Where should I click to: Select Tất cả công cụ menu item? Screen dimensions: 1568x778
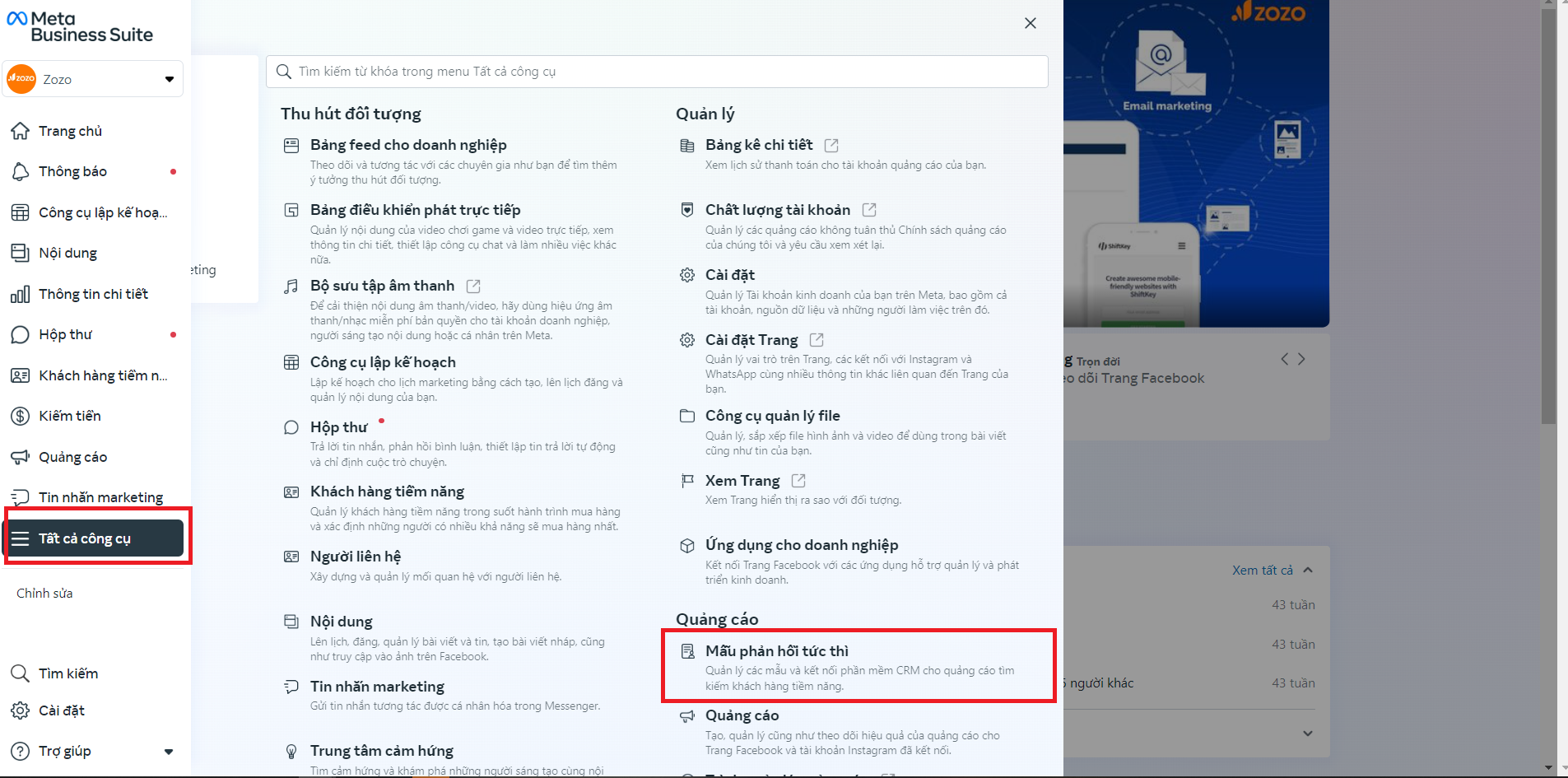click(x=95, y=538)
